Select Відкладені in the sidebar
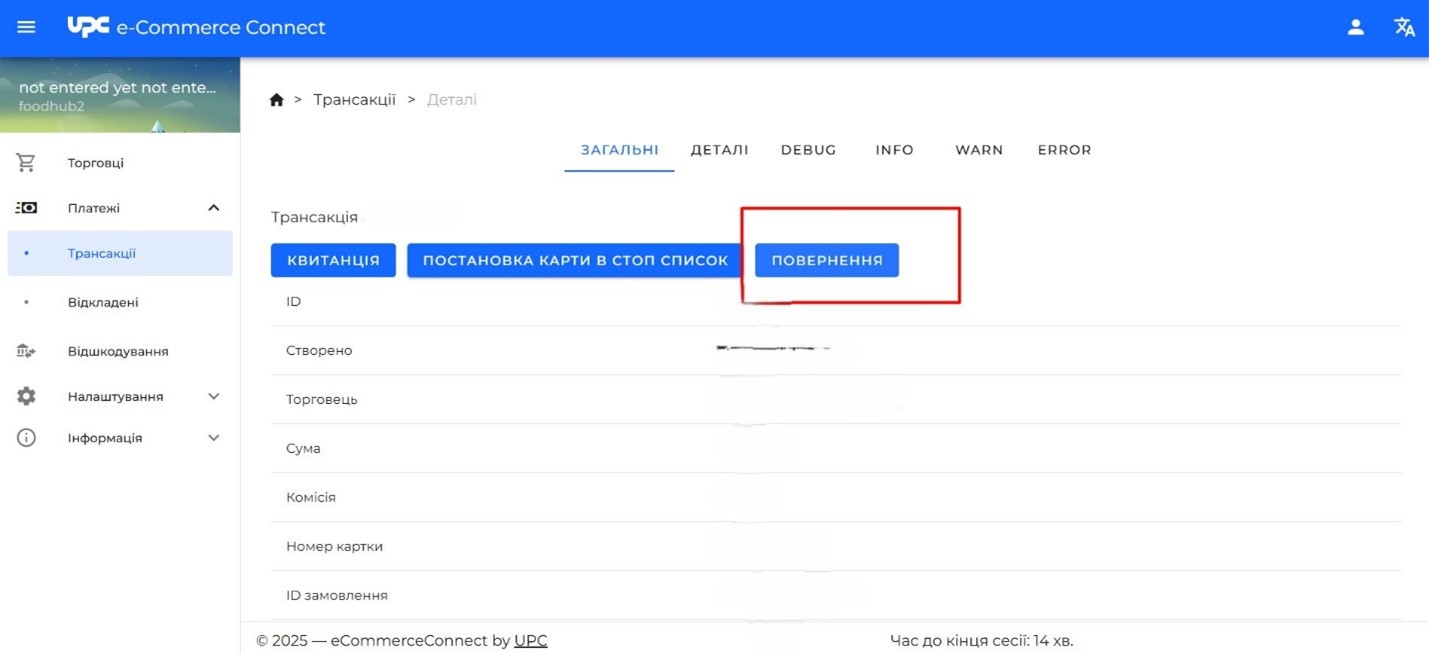1429x654 pixels. [103, 302]
